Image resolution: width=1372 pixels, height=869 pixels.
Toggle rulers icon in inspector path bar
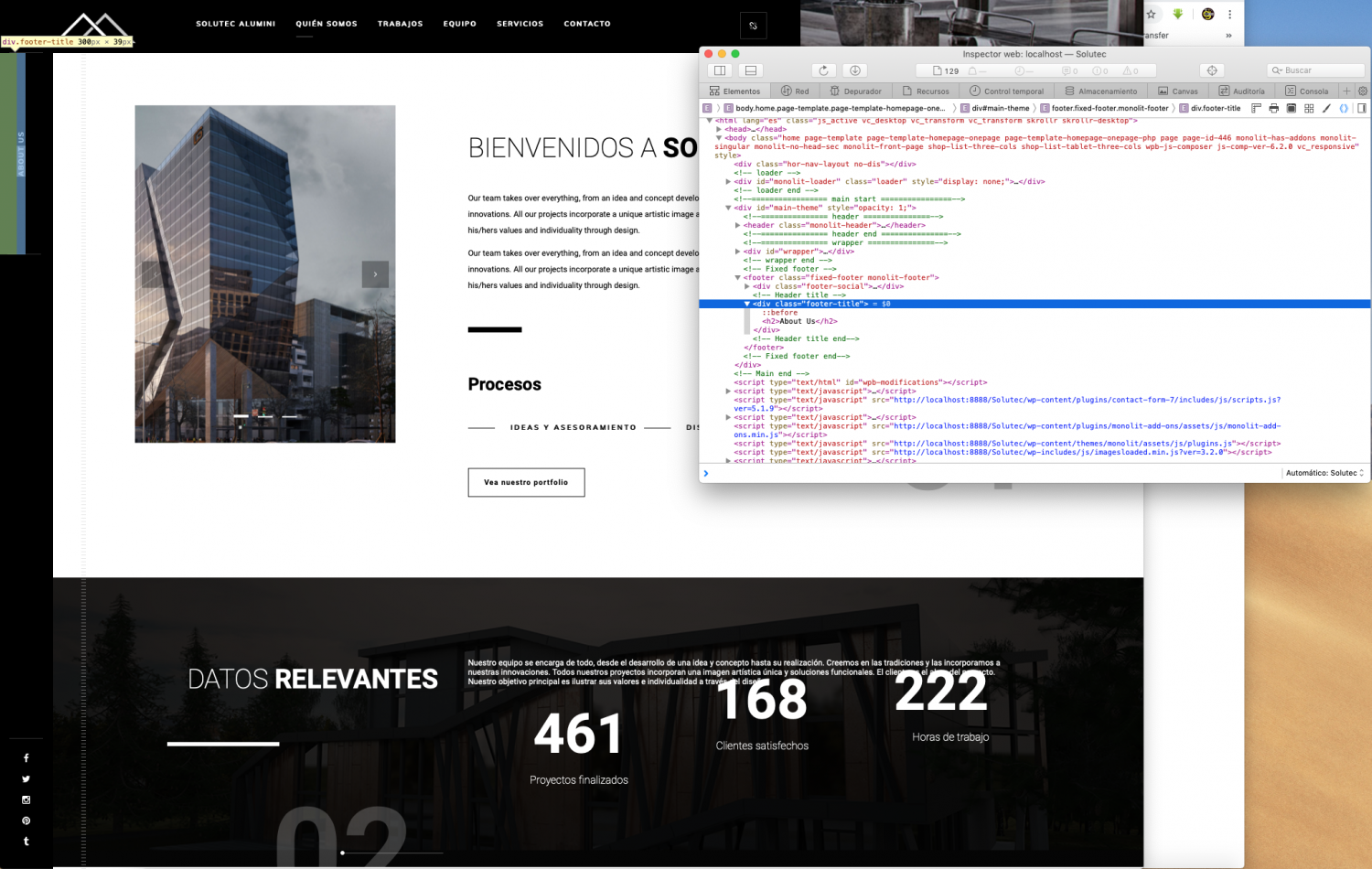1256,108
